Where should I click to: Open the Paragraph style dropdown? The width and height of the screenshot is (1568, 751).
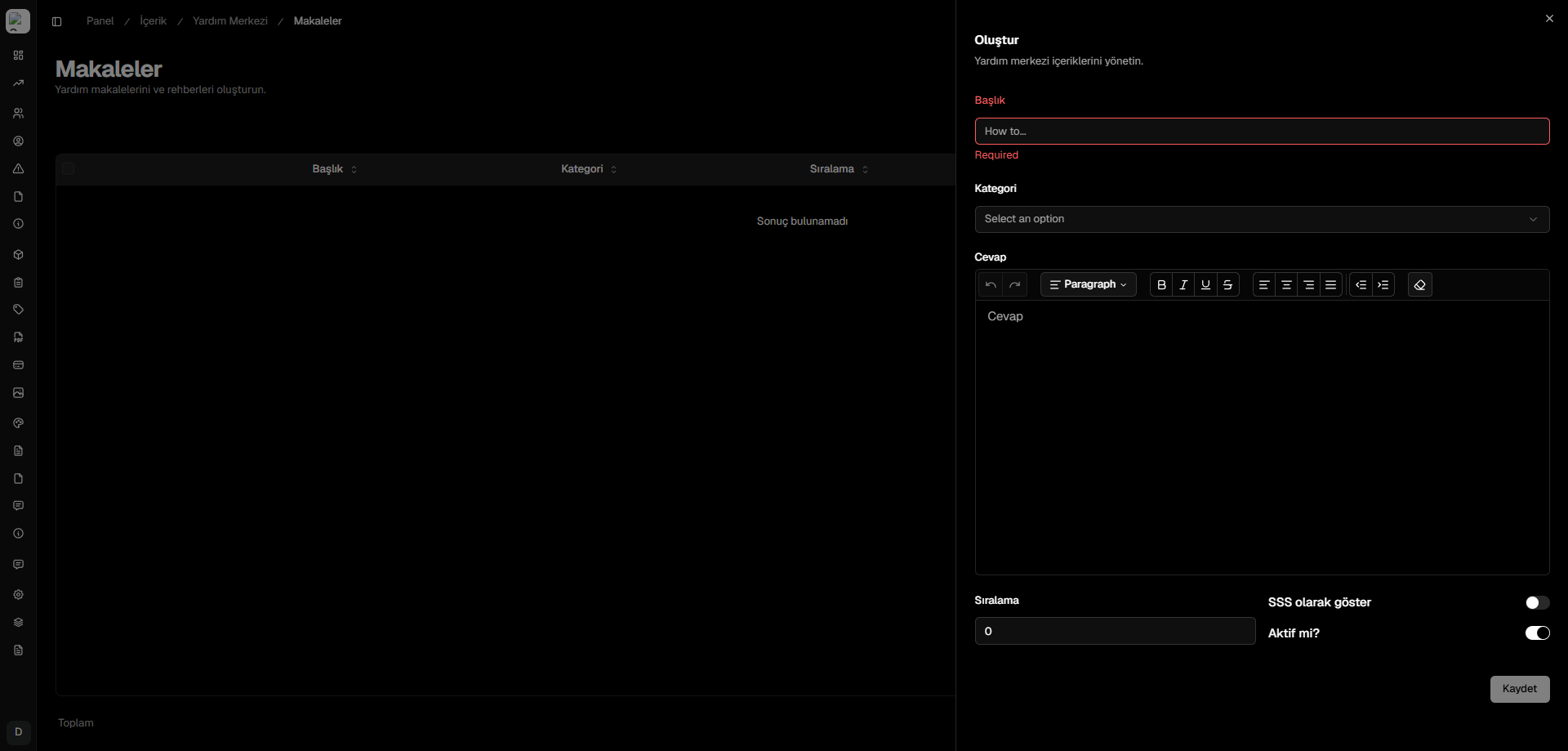click(1088, 284)
